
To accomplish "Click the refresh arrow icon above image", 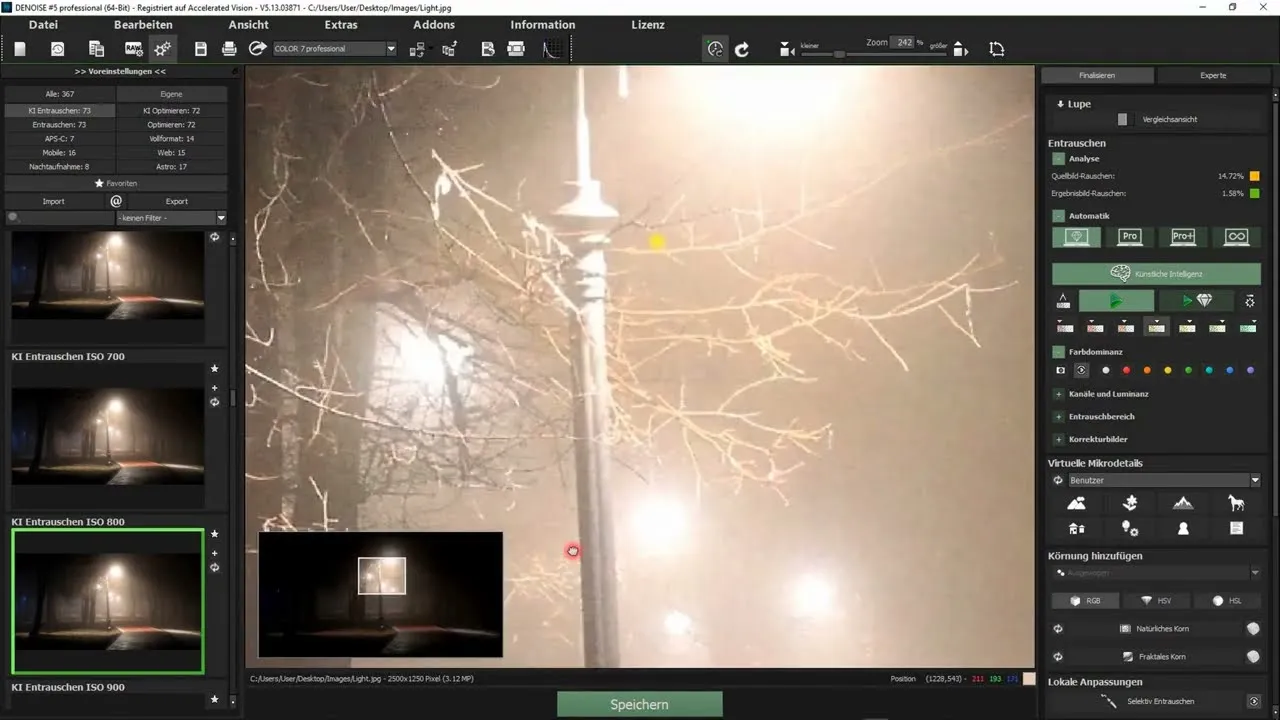I will pos(742,48).
